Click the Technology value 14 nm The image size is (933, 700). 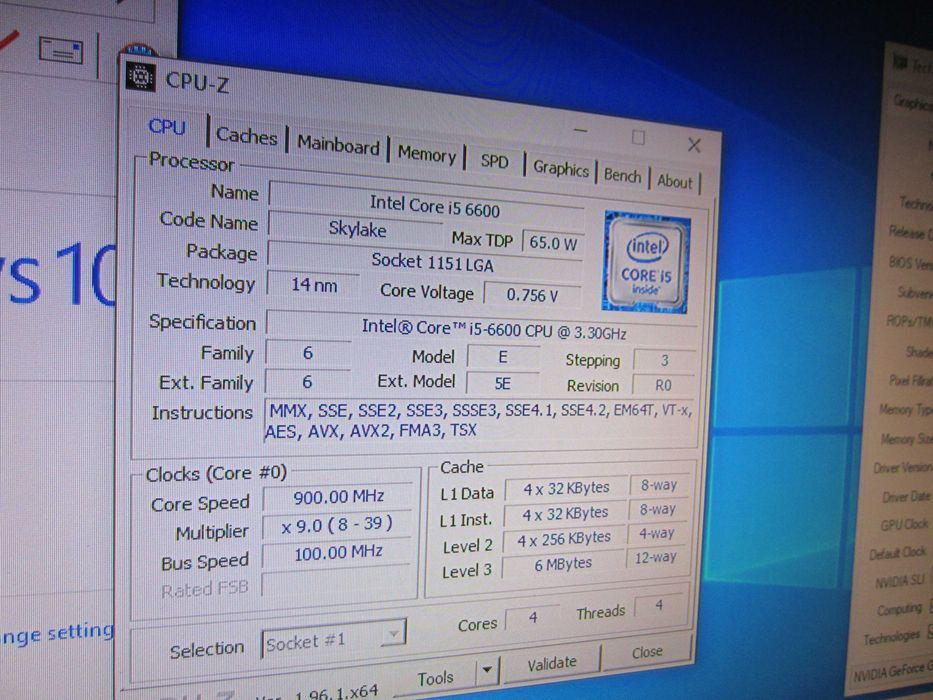314,285
